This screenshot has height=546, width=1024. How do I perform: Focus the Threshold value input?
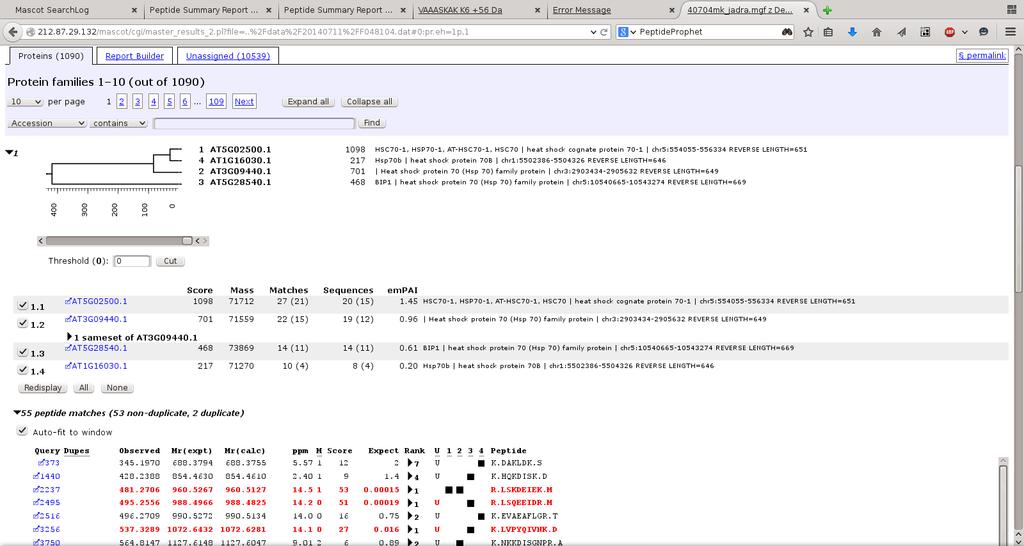pyautogui.click(x=132, y=261)
